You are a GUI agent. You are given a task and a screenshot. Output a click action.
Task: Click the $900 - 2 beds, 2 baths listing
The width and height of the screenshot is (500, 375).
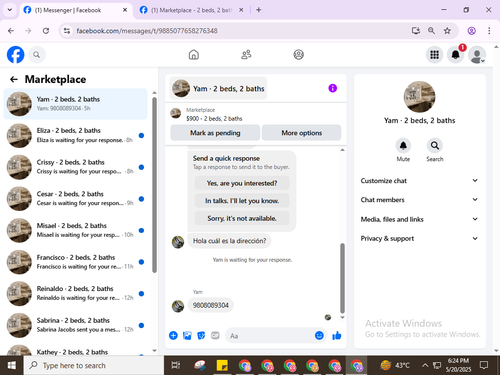(x=214, y=119)
